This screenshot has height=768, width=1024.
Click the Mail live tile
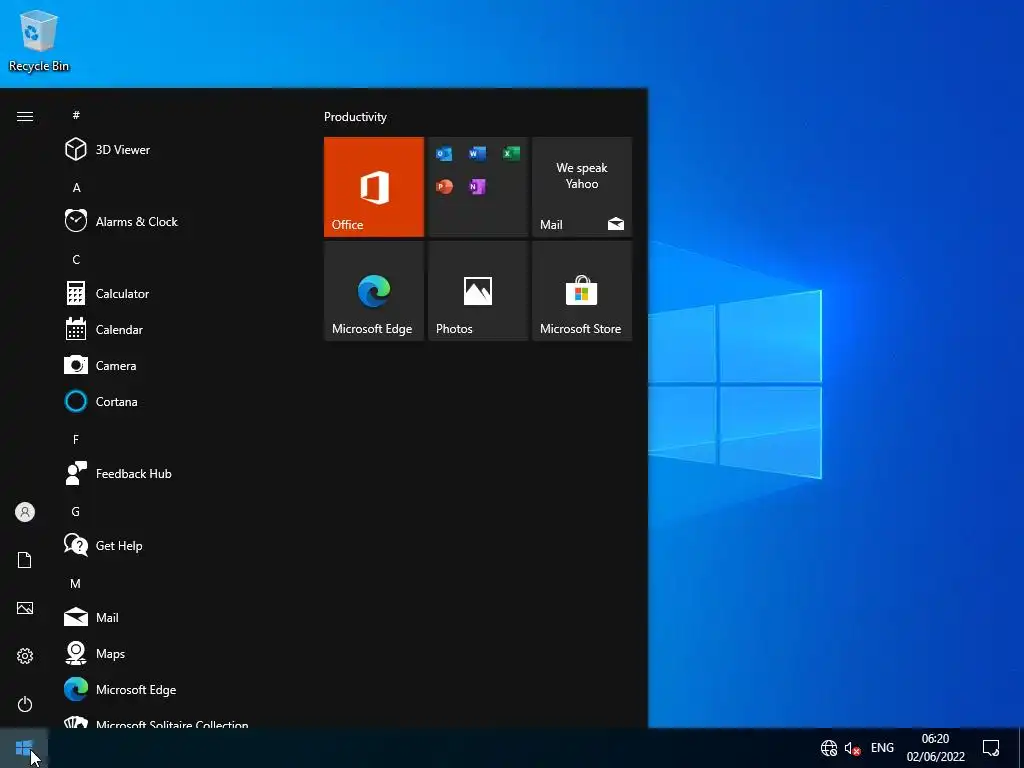[x=582, y=187]
